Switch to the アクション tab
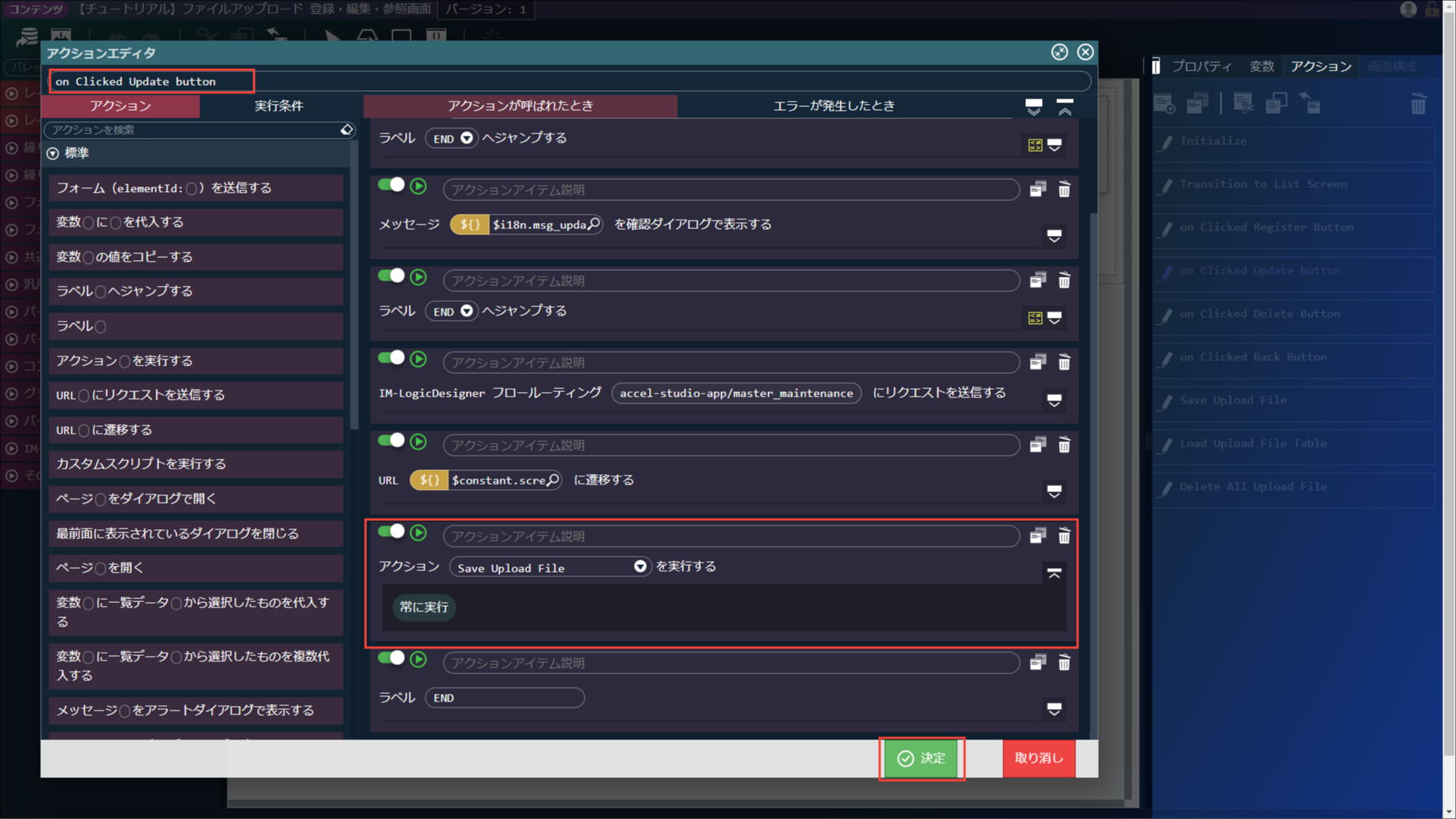The width and height of the screenshot is (1456, 819). click(x=121, y=106)
